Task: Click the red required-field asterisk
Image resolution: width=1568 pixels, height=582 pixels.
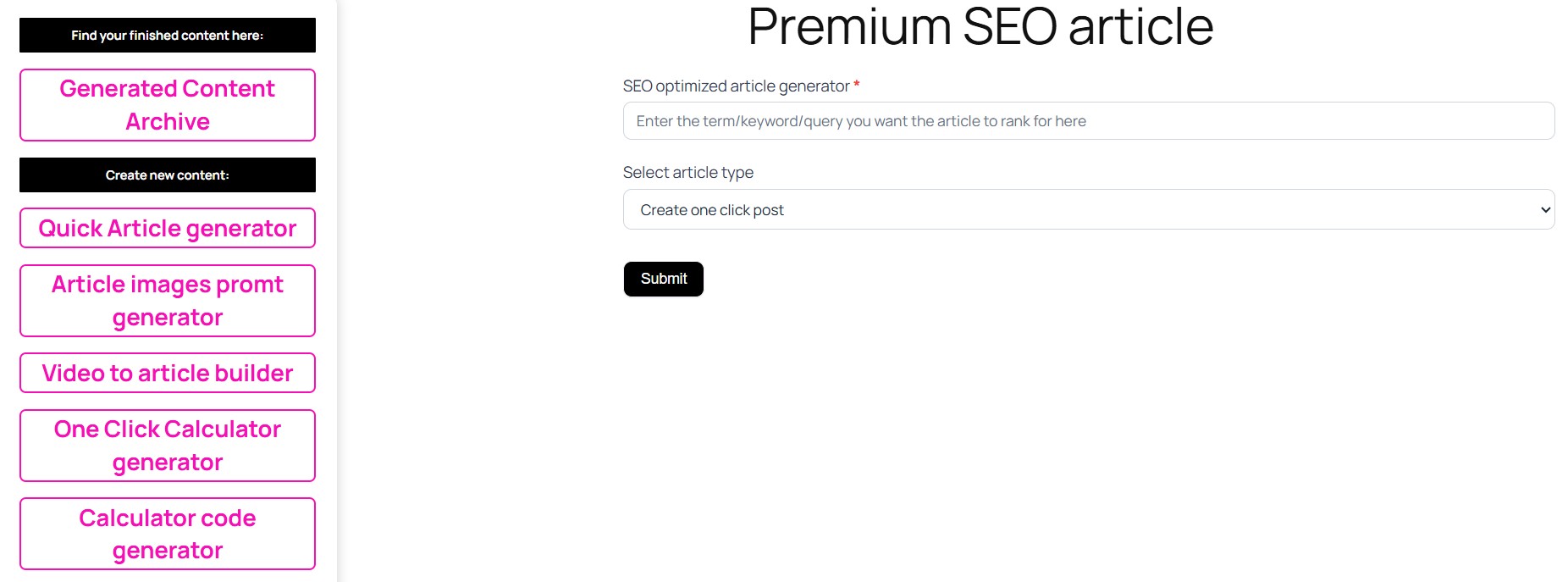Action: pos(857,85)
